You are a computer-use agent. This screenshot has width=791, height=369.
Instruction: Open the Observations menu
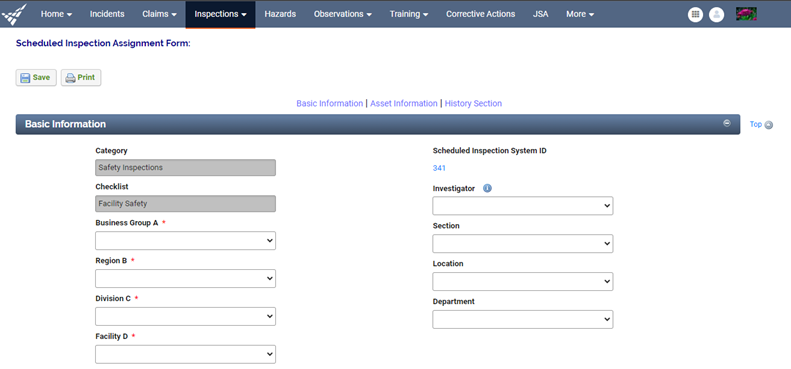pos(343,14)
